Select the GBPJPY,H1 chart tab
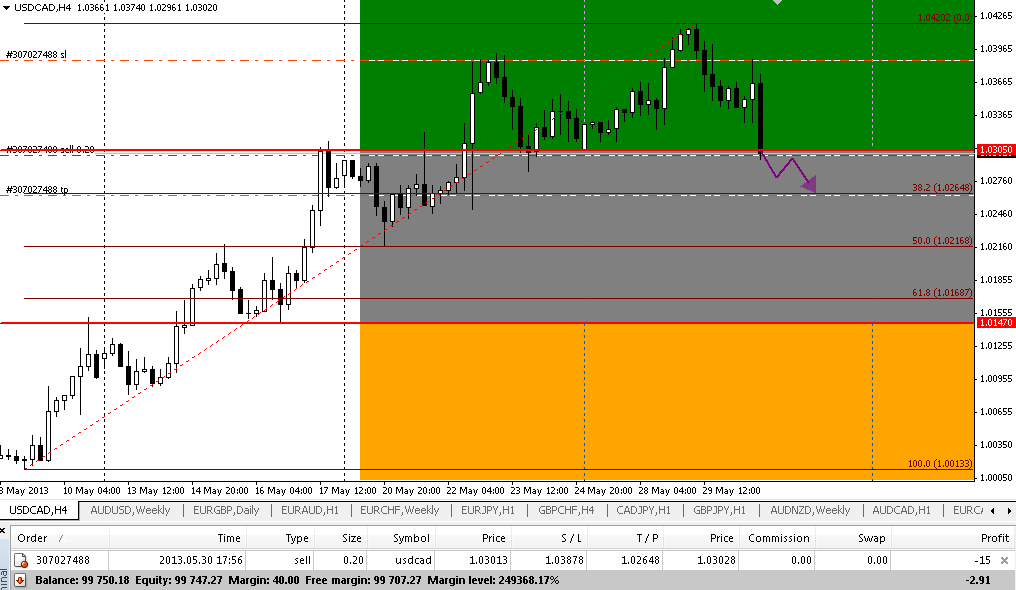1016x590 pixels. click(x=719, y=510)
